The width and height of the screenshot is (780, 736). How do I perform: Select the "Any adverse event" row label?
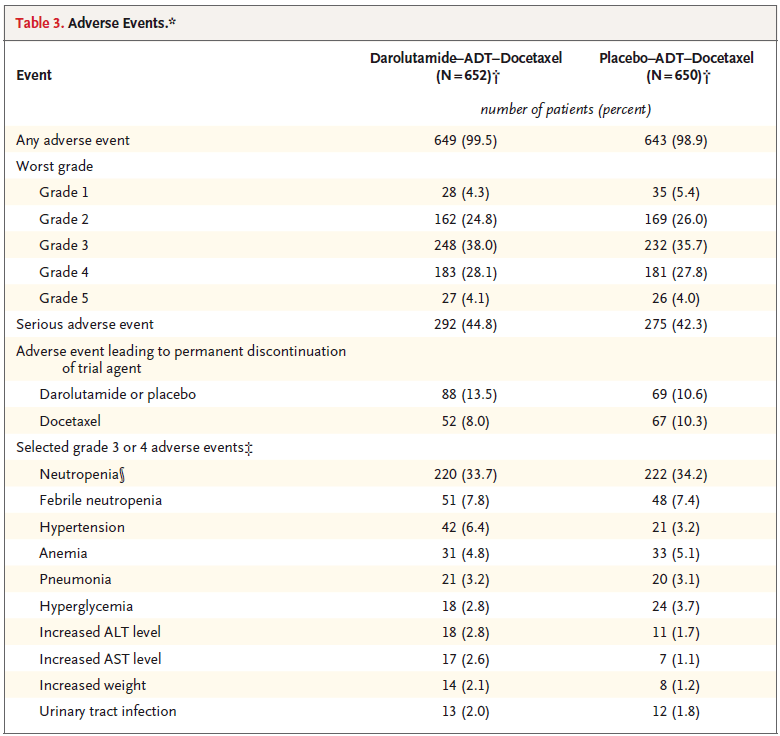(73, 140)
